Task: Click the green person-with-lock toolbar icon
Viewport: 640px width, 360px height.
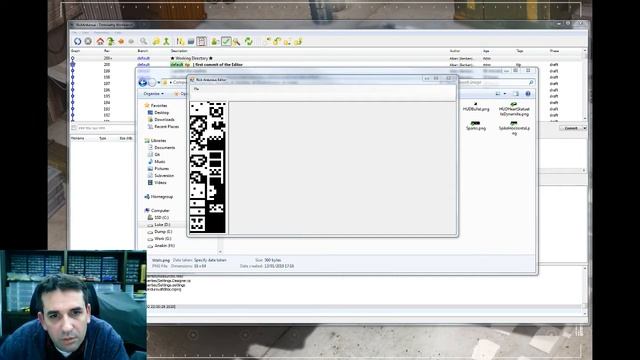Action: pyautogui.click(x=214, y=41)
